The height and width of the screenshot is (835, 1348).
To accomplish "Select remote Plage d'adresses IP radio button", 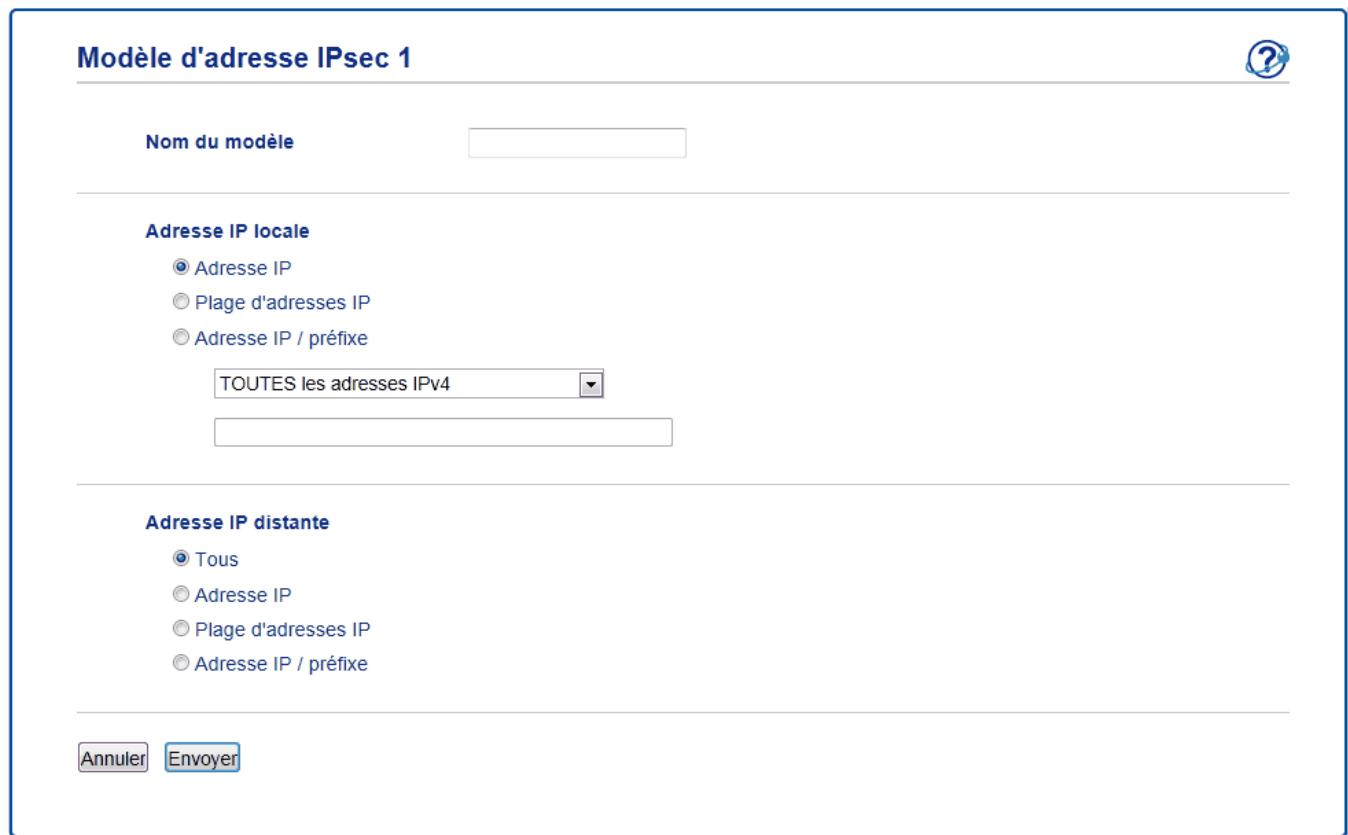I will [181, 629].
